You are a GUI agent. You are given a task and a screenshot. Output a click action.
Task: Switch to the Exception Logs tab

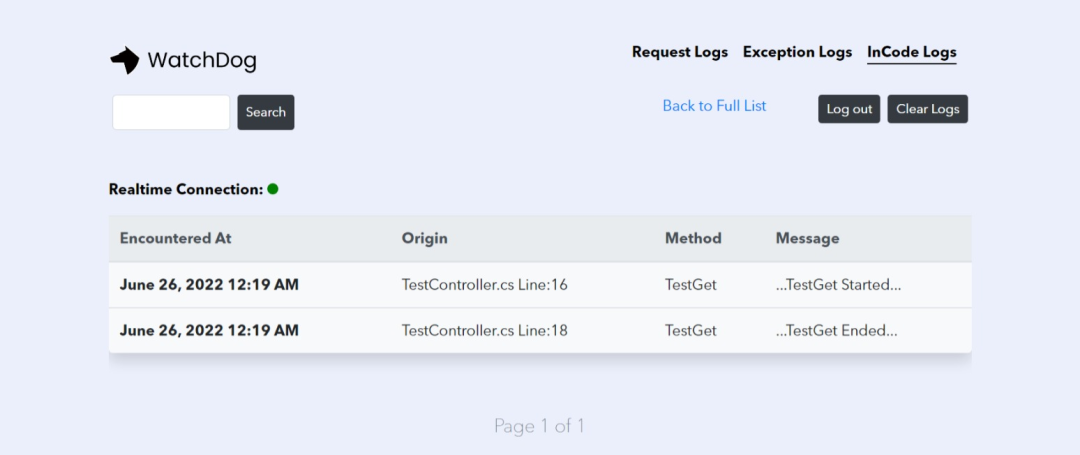(x=797, y=52)
